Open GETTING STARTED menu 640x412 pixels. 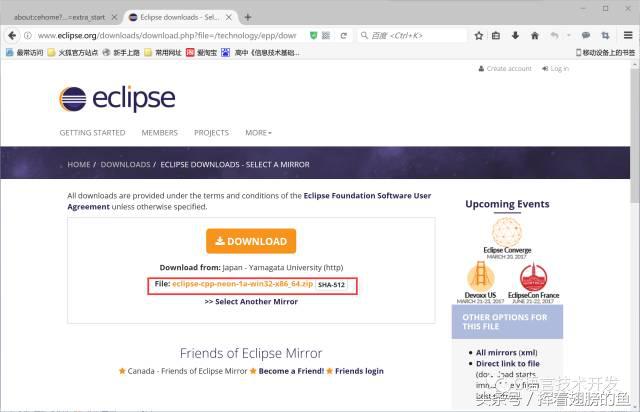[92, 133]
